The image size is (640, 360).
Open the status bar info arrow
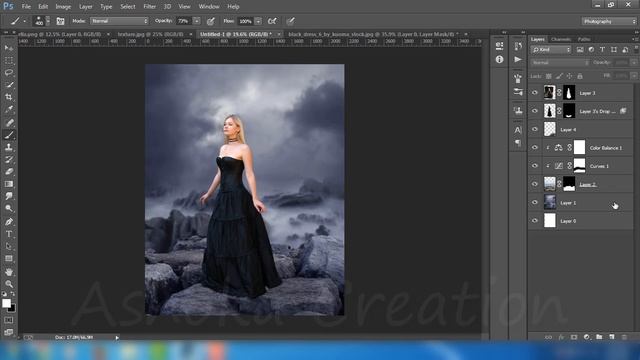coord(117,338)
